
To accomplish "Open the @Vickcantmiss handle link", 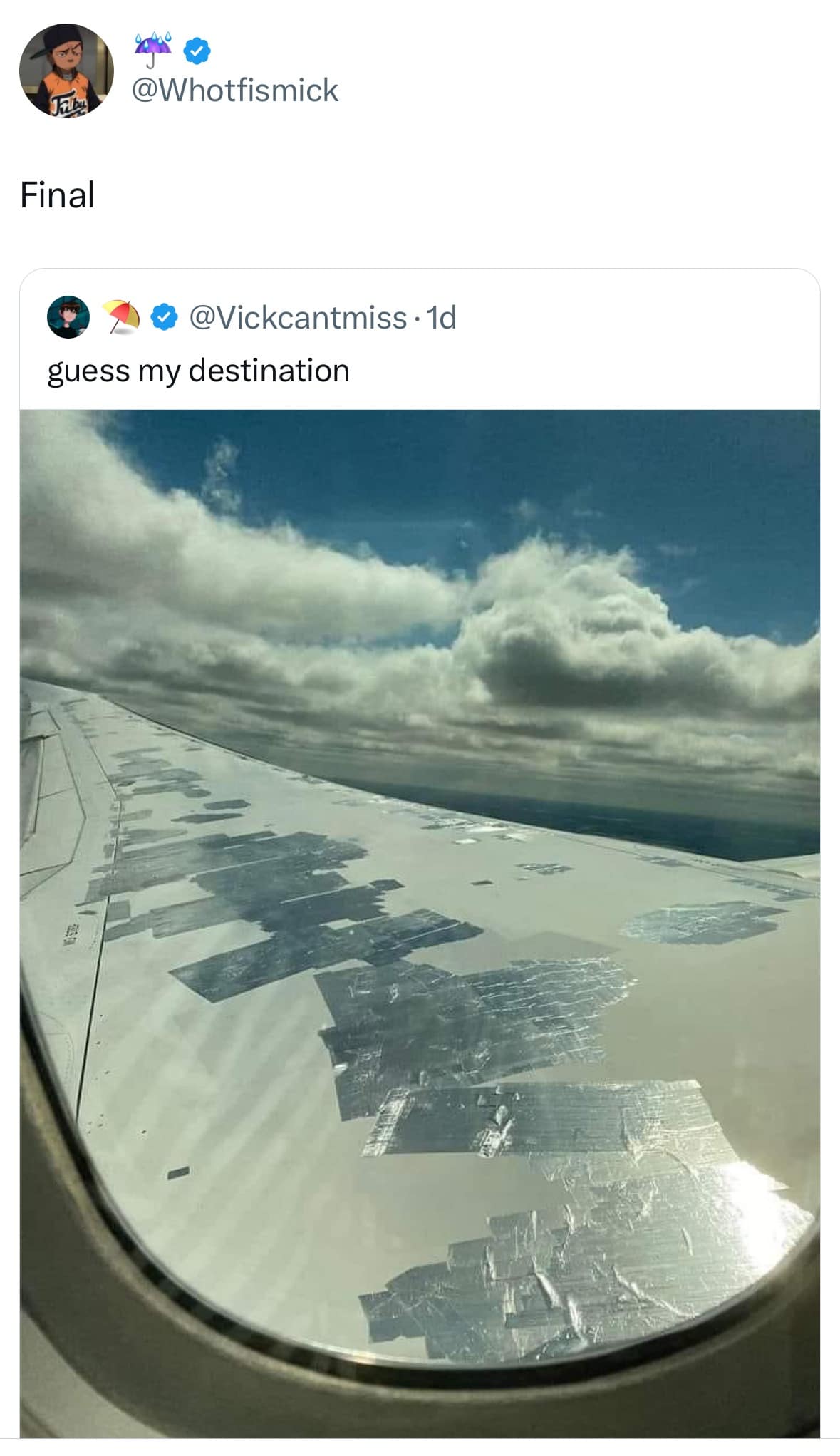I will click(297, 317).
